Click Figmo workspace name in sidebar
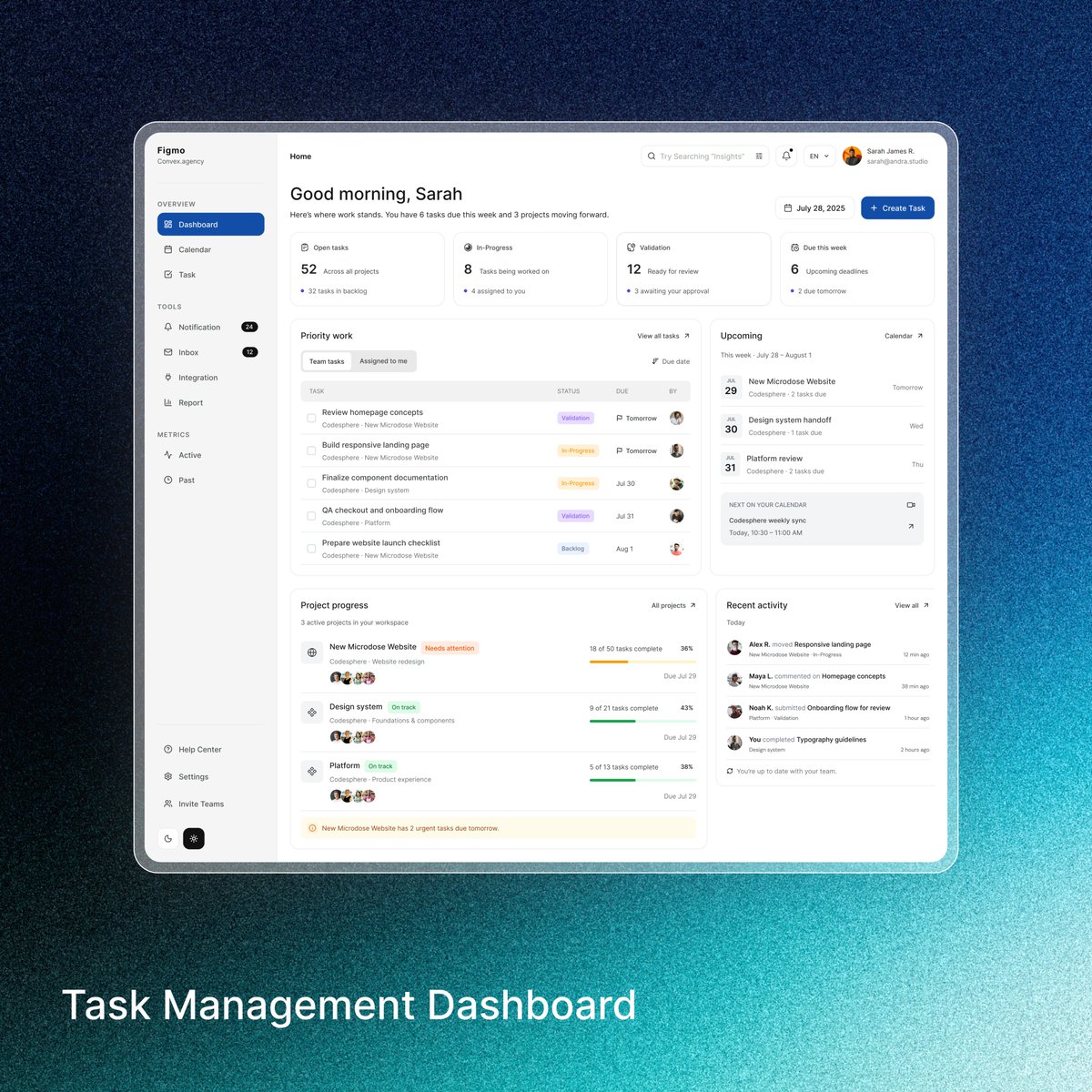This screenshot has width=1092, height=1092. tap(171, 150)
